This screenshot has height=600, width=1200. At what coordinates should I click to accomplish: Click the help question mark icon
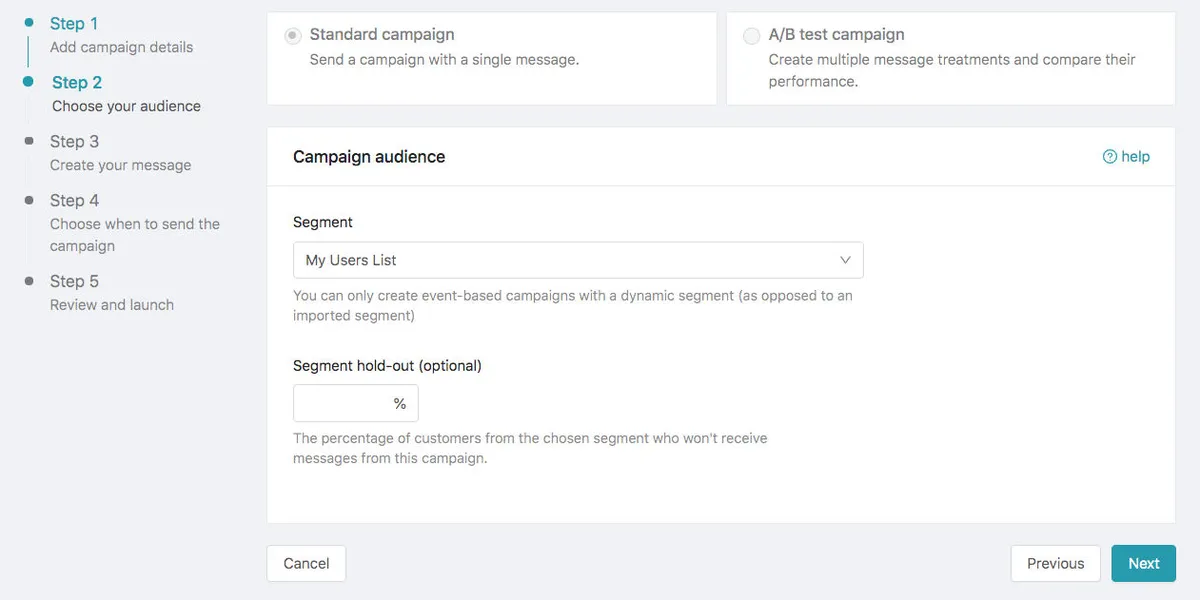(x=1109, y=157)
